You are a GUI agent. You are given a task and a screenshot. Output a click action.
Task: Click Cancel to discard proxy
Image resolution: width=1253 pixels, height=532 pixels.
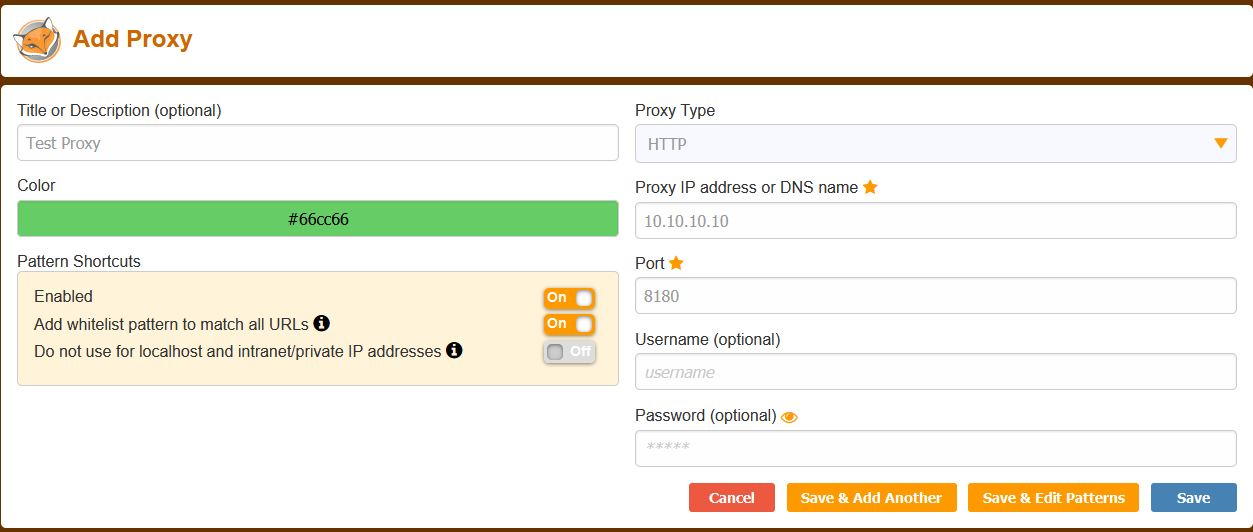point(731,498)
